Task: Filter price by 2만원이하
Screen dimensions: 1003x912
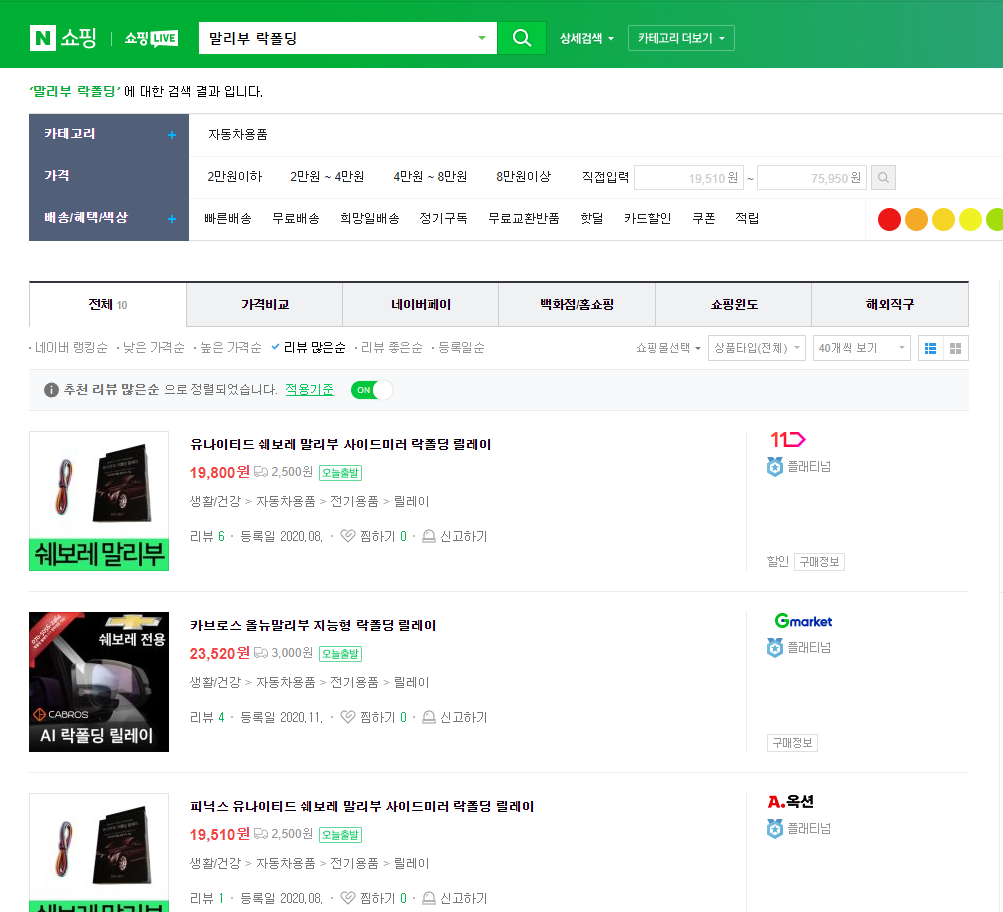Action: tap(235, 177)
